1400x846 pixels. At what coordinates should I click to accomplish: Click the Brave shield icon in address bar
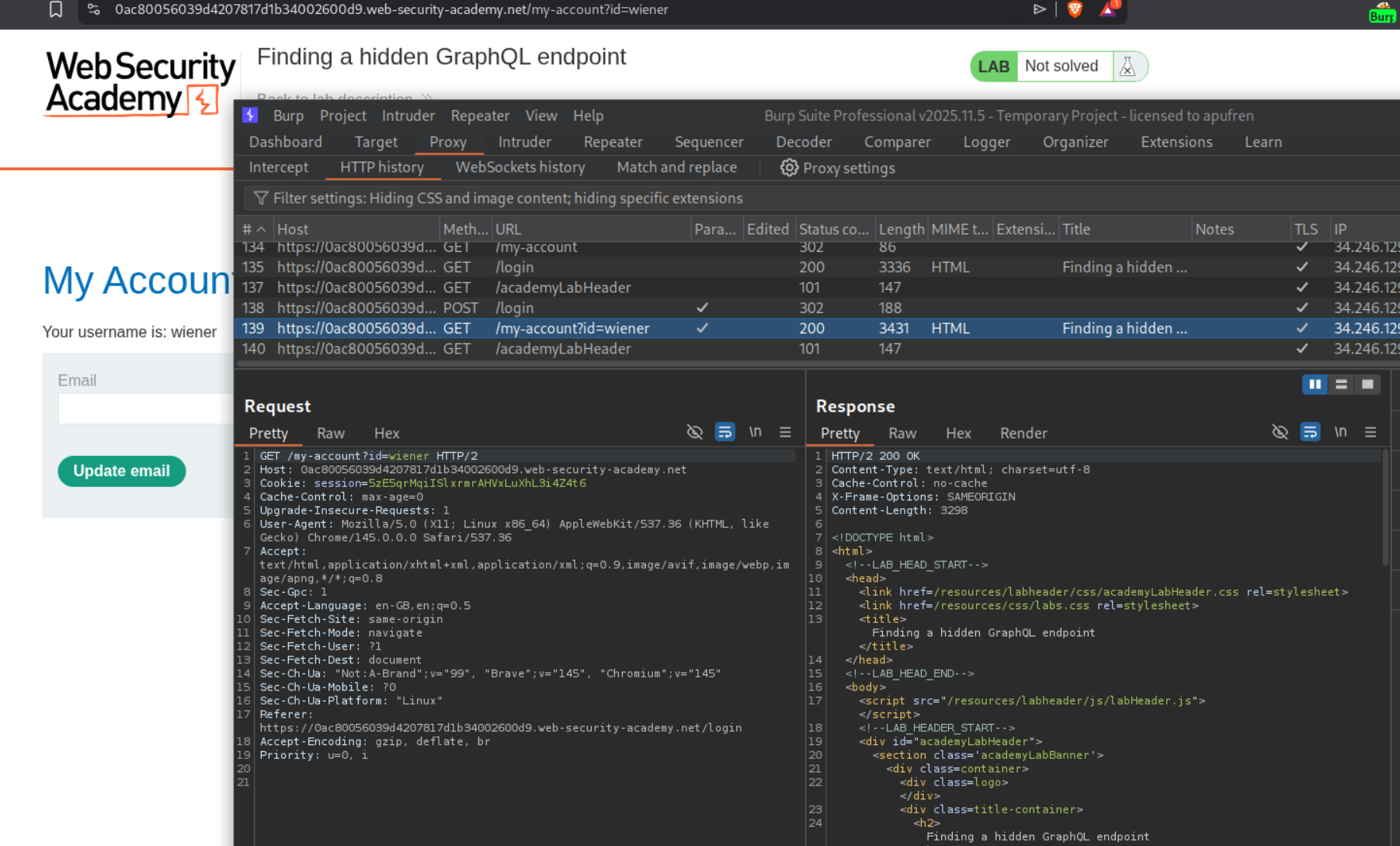pos(1075,9)
